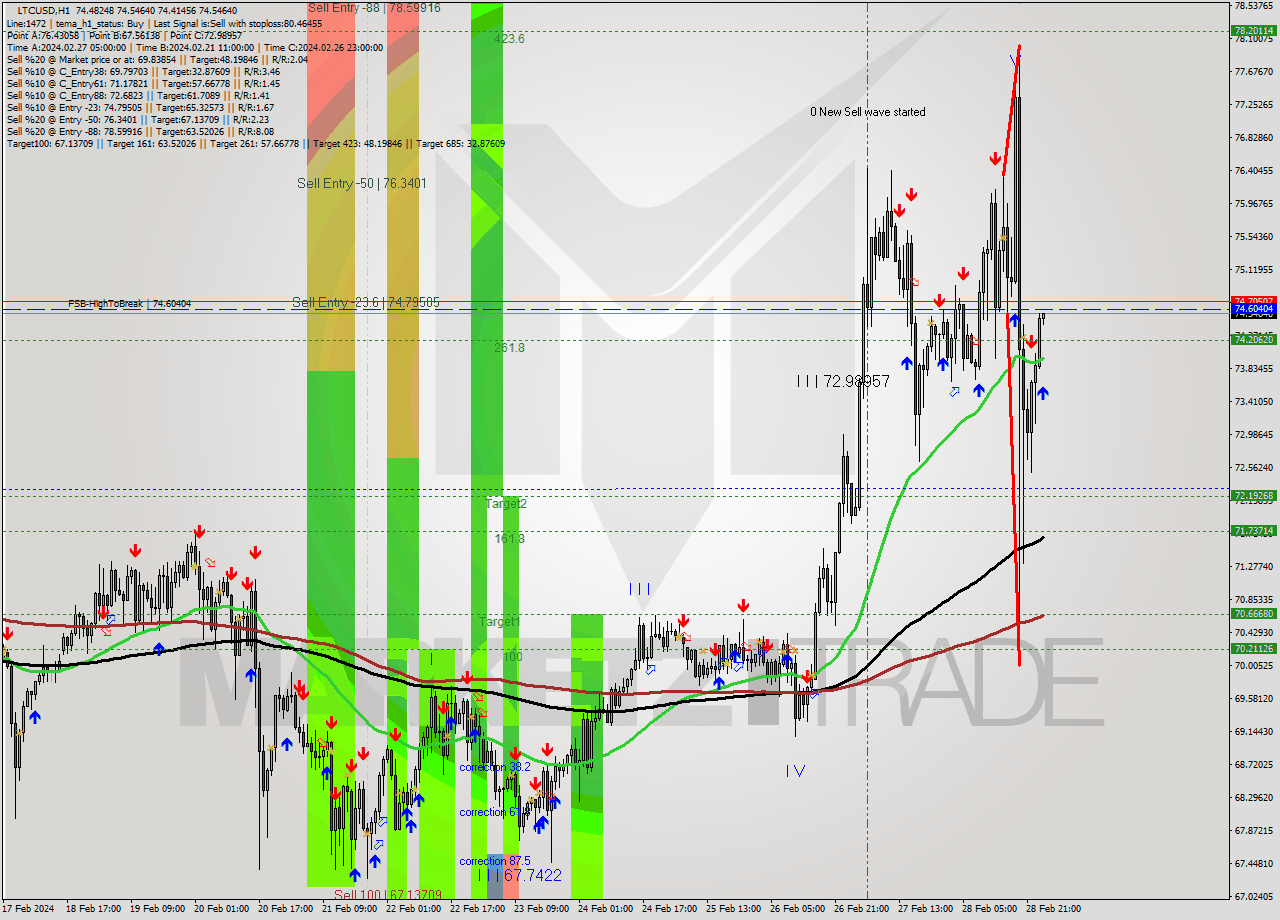The height and width of the screenshot is (920, 1280).
Task: Click '18 Feb 17:00' on the time axis
Action: pos(93,909)
